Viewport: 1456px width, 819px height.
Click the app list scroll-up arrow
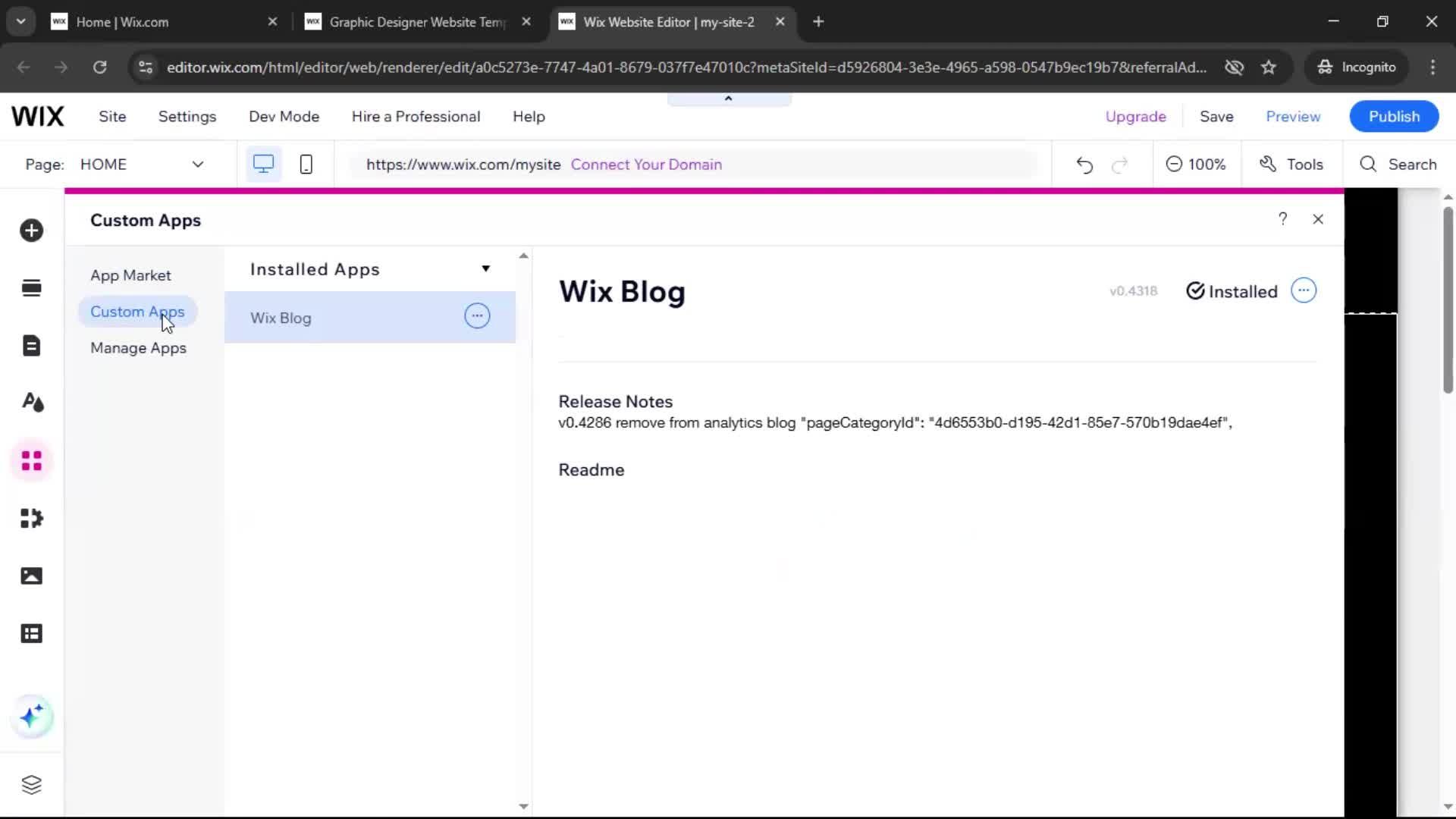523,256
